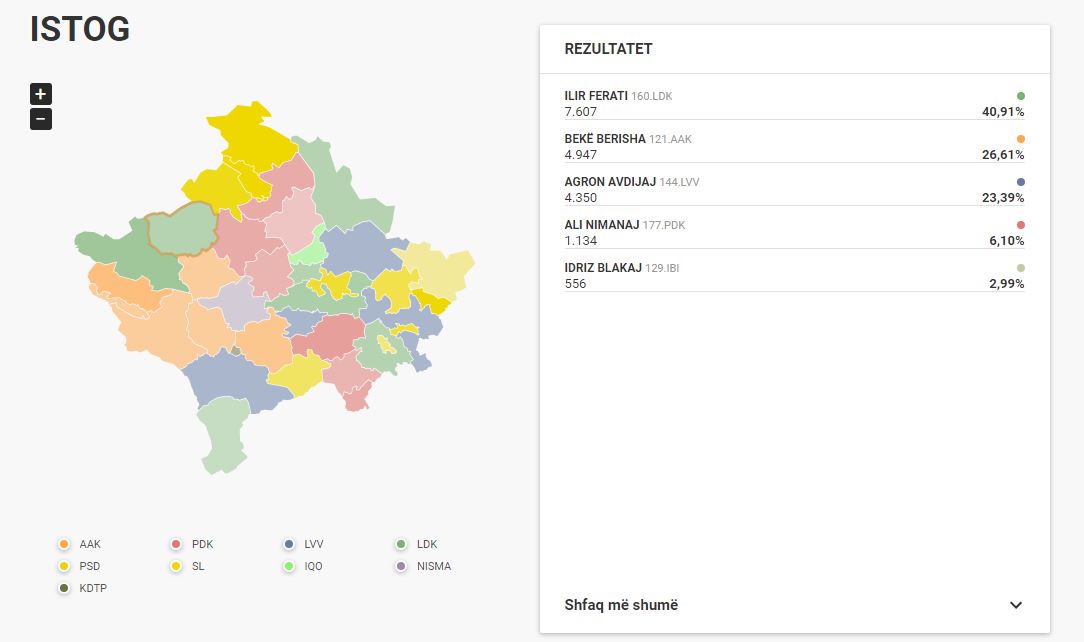
Task: Click the 129.IBI party code
Action: click(x=662, y=268)
